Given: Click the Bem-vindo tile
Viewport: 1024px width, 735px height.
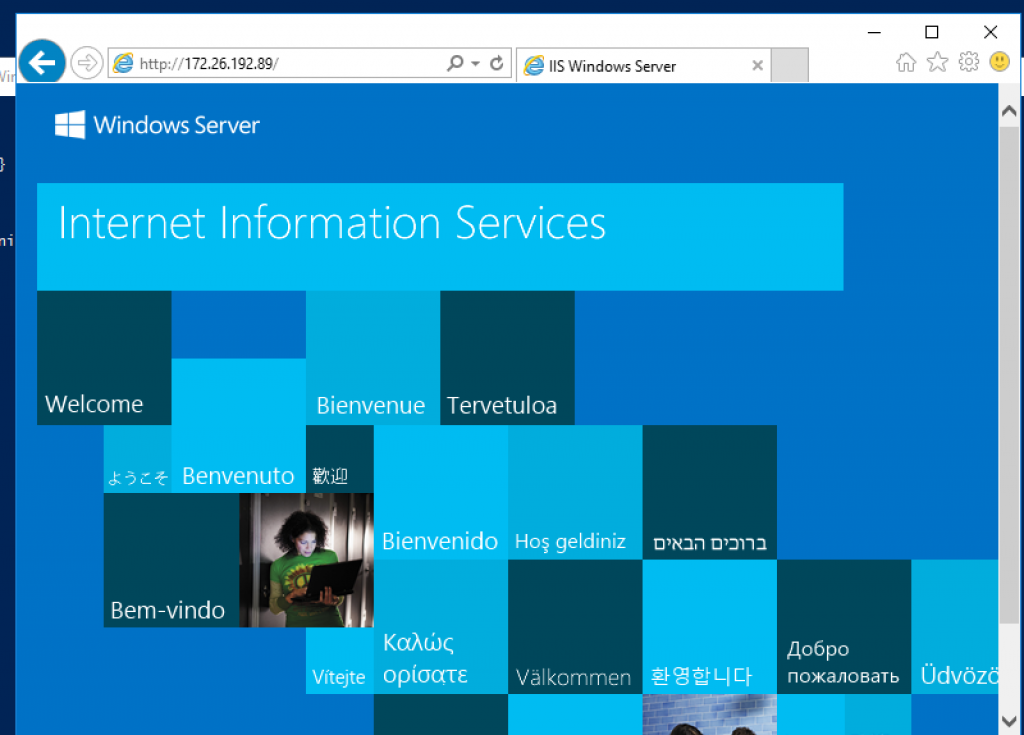Looking at the screenshot, I should click(x=172, y=560).
